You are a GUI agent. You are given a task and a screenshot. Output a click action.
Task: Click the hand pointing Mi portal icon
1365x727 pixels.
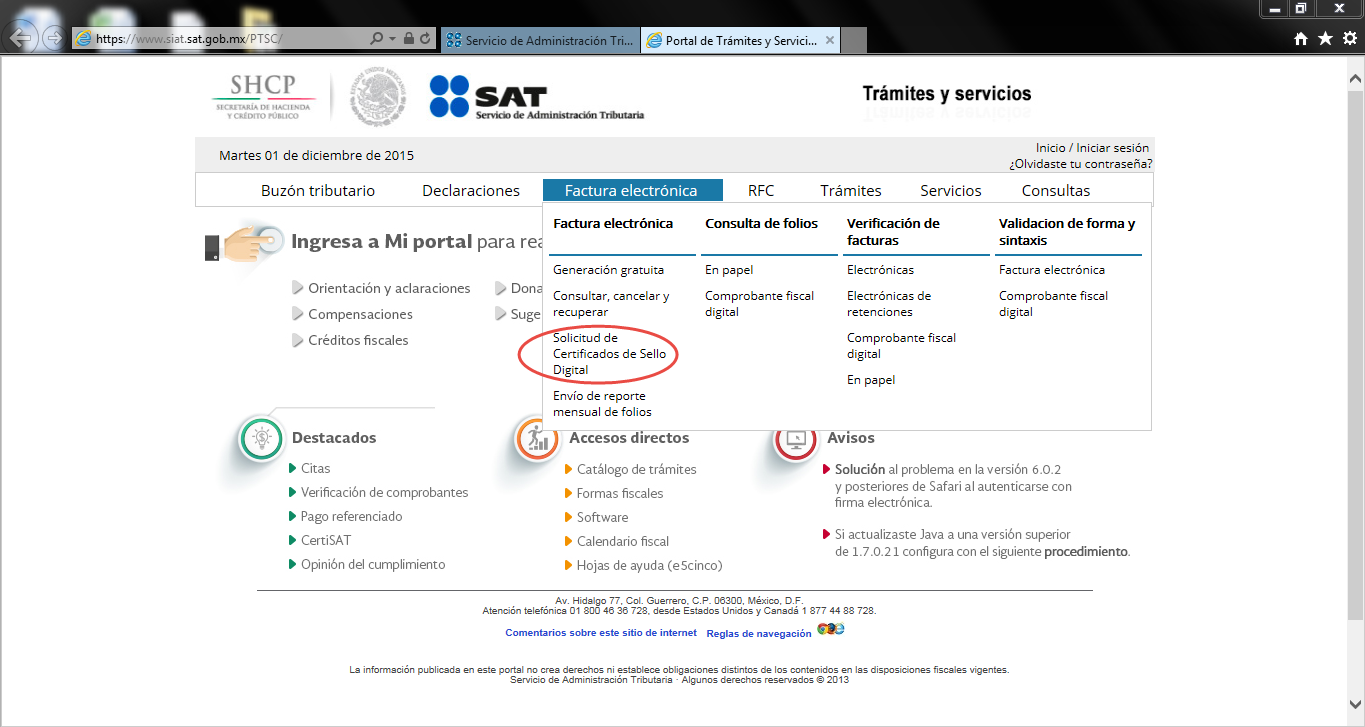pyautogui.click(x=243, y=243)
